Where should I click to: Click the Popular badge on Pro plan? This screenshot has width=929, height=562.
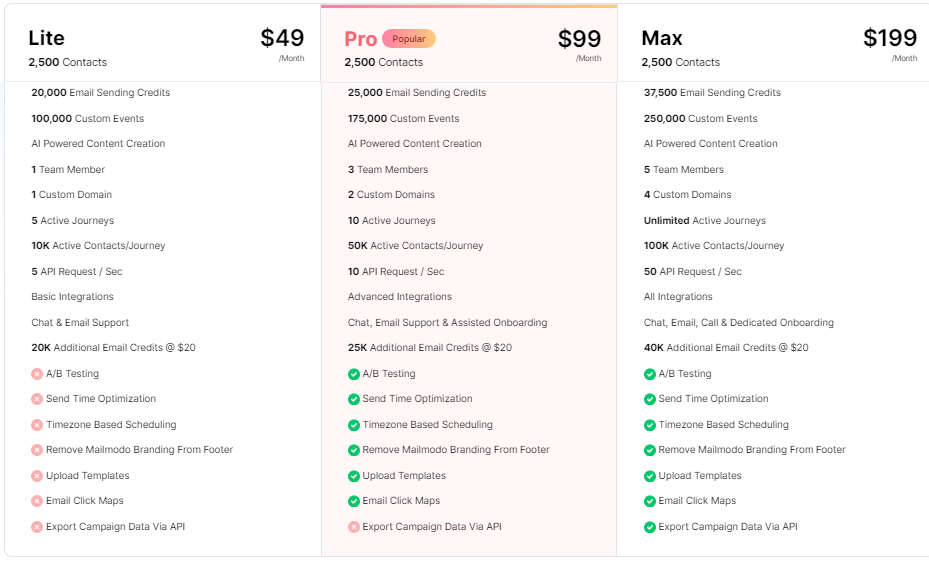408,39
